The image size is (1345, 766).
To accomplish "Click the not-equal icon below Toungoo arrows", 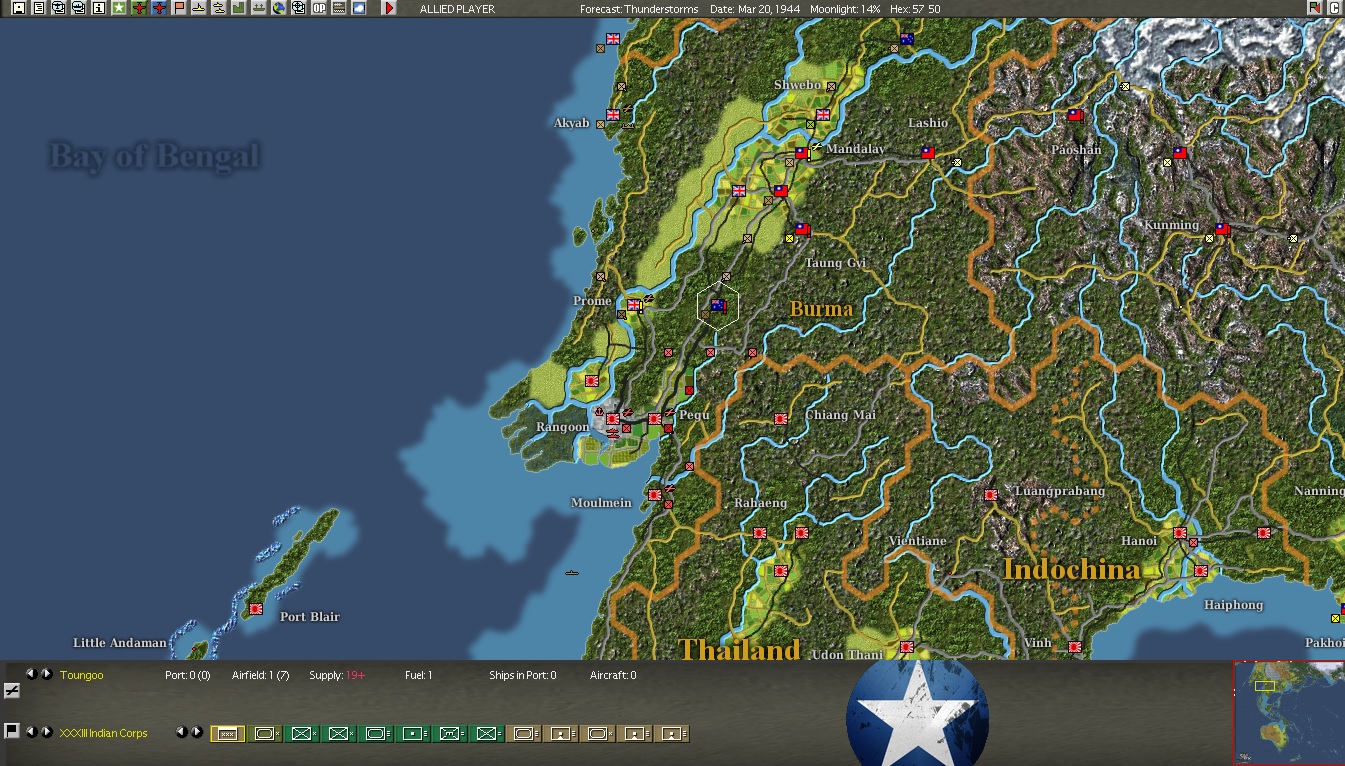I will click(x=12, y=690).
